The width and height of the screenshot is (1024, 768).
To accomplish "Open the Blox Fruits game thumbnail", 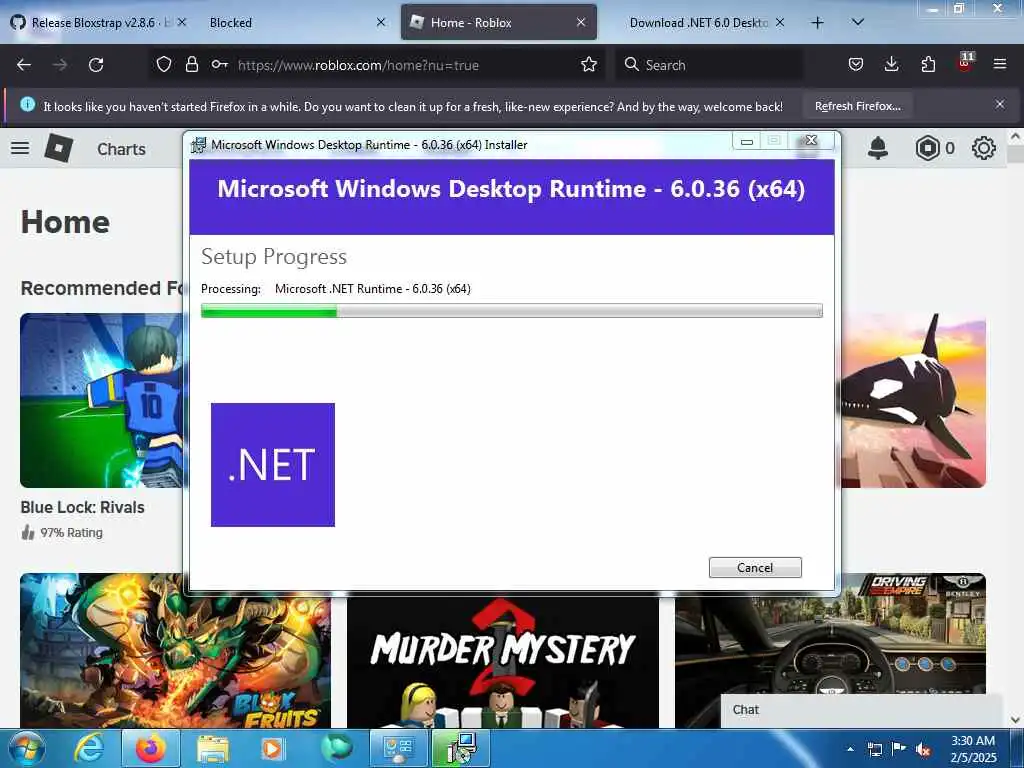I will [x=175, y=651].
